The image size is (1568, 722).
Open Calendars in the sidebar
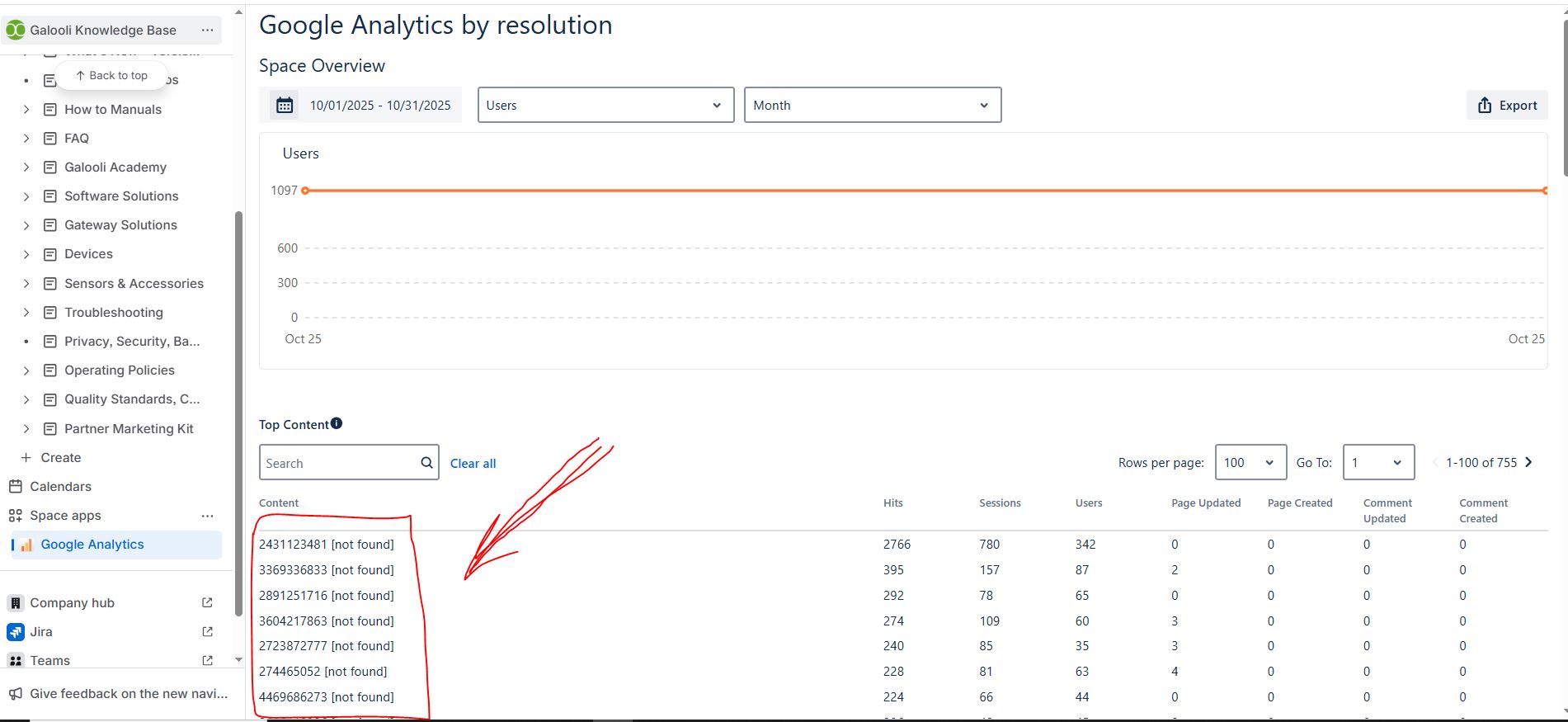pyautogui.click(x=60, y=487)
